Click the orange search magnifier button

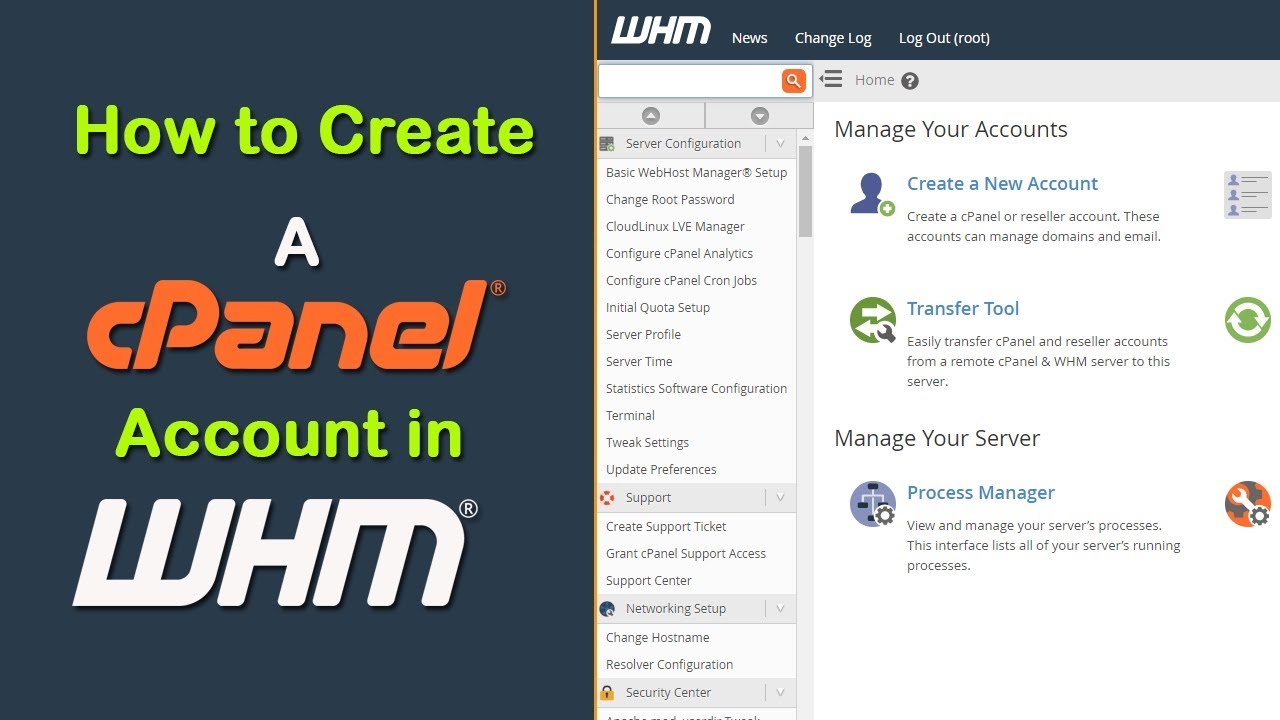[x=793, y=81]
